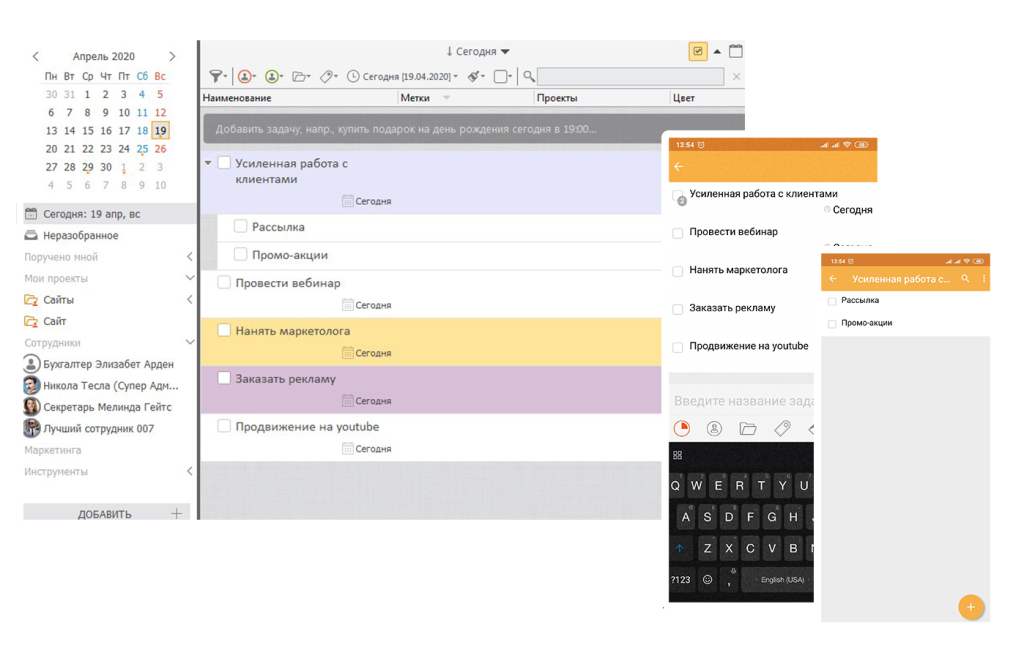Go to previous month in calendar
The height and width of the screenshot is (672, 1024).
click(36, 56)
